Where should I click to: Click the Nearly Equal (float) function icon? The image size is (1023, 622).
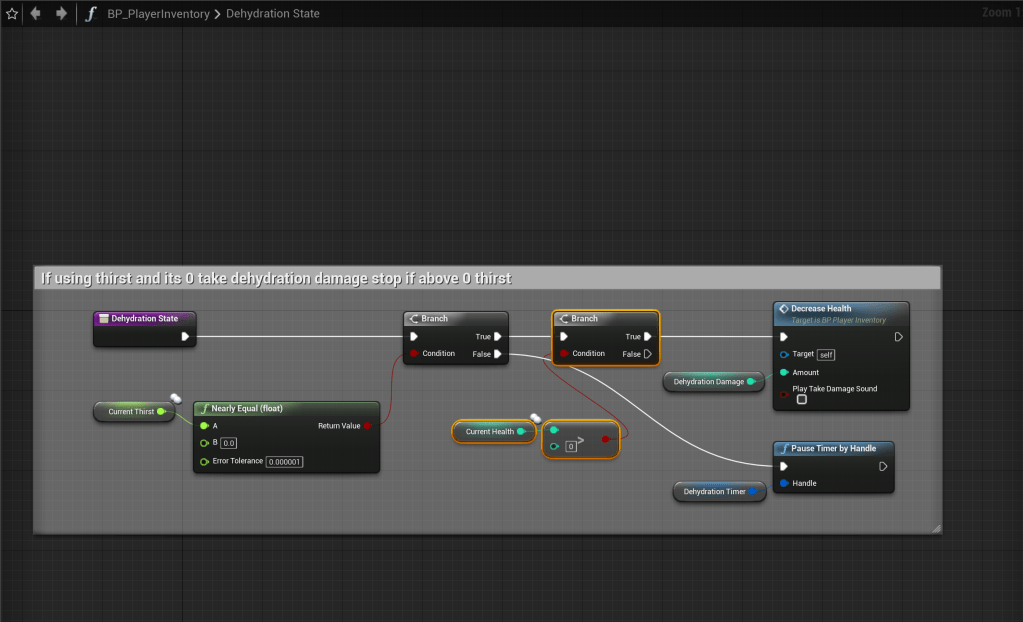point(204,409)
